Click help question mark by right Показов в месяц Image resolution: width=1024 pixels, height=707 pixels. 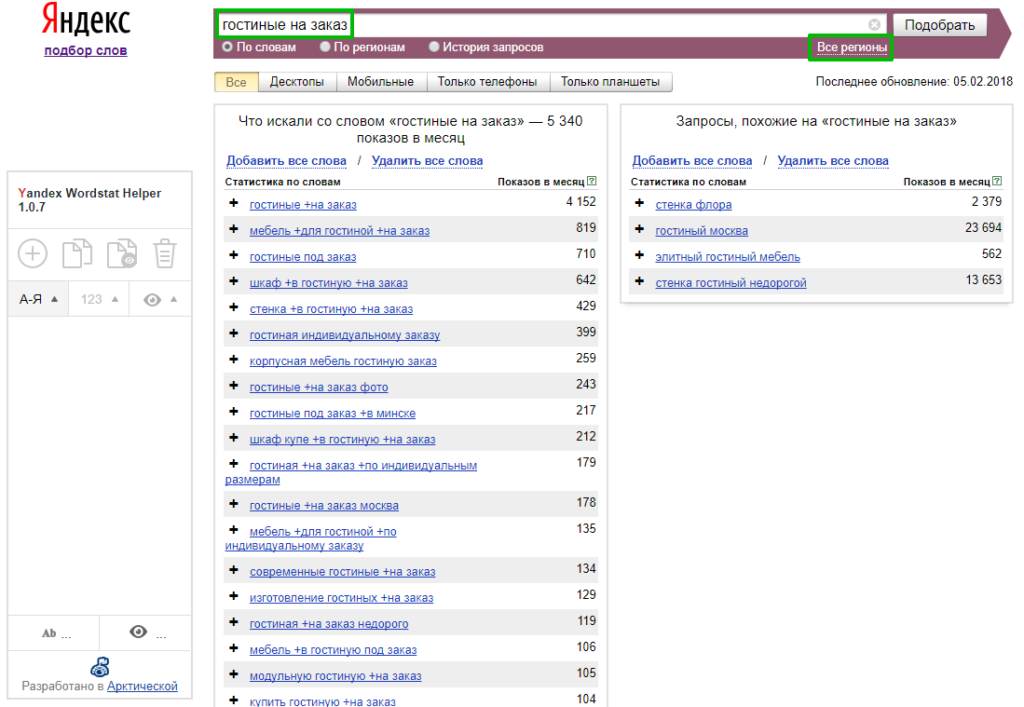[x=997, y=181]
